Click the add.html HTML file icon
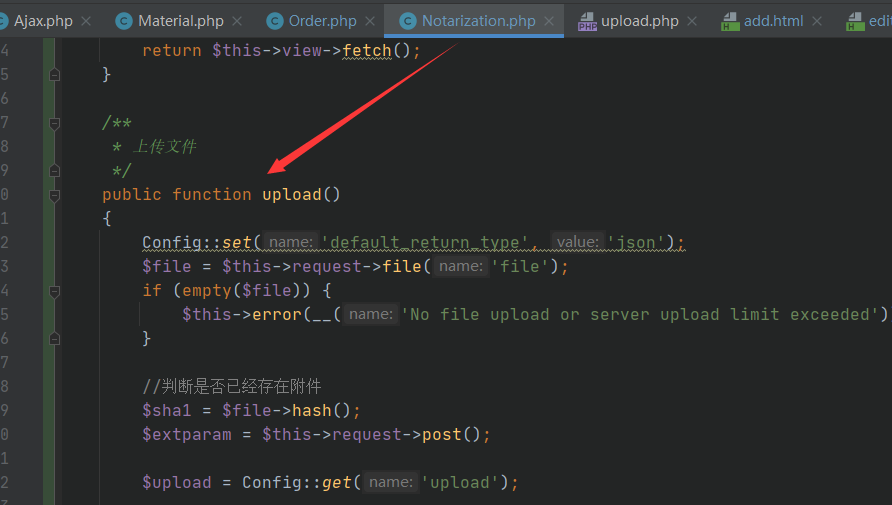 pyautogui.click(x=730, y=22)
